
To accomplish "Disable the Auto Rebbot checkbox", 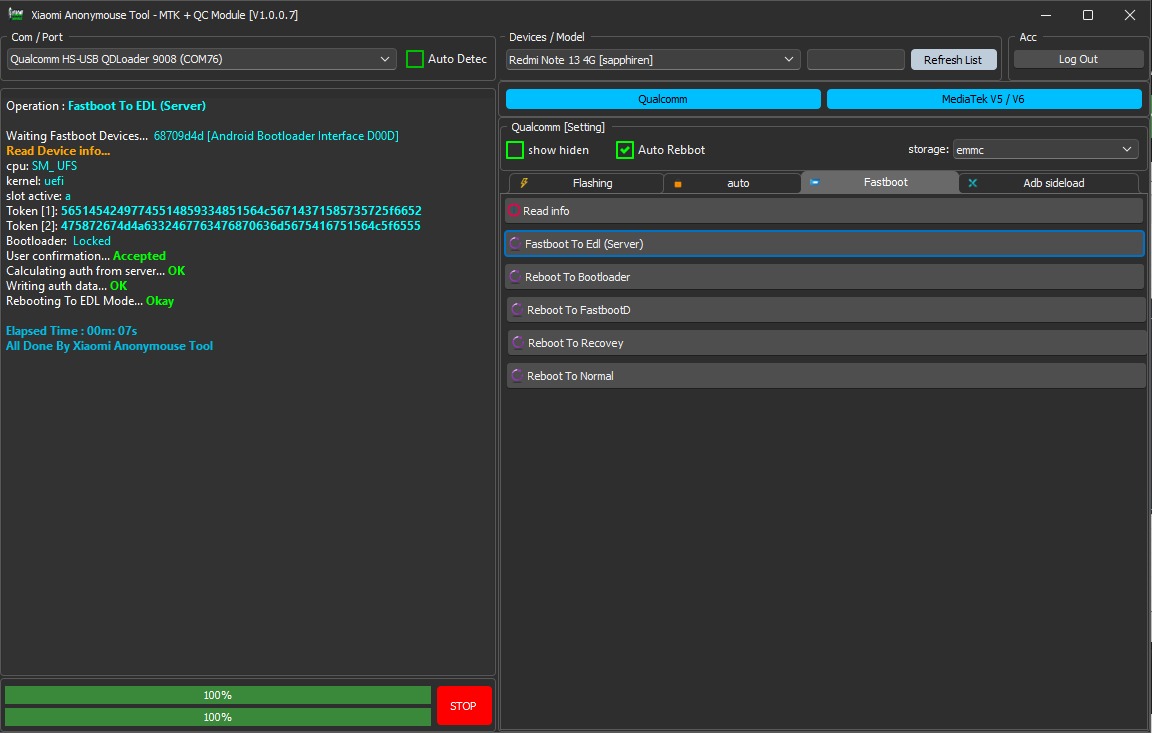I will (625, 149).
